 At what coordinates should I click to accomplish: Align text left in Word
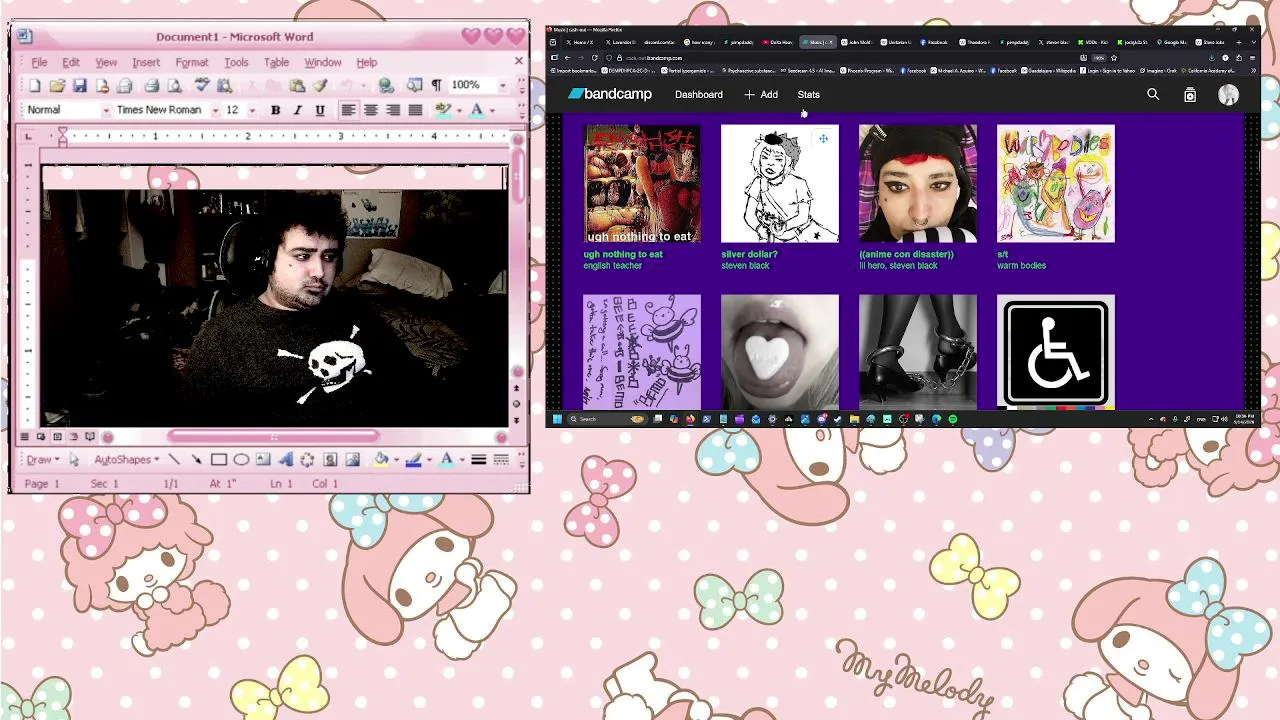click(x=348, y=110)
